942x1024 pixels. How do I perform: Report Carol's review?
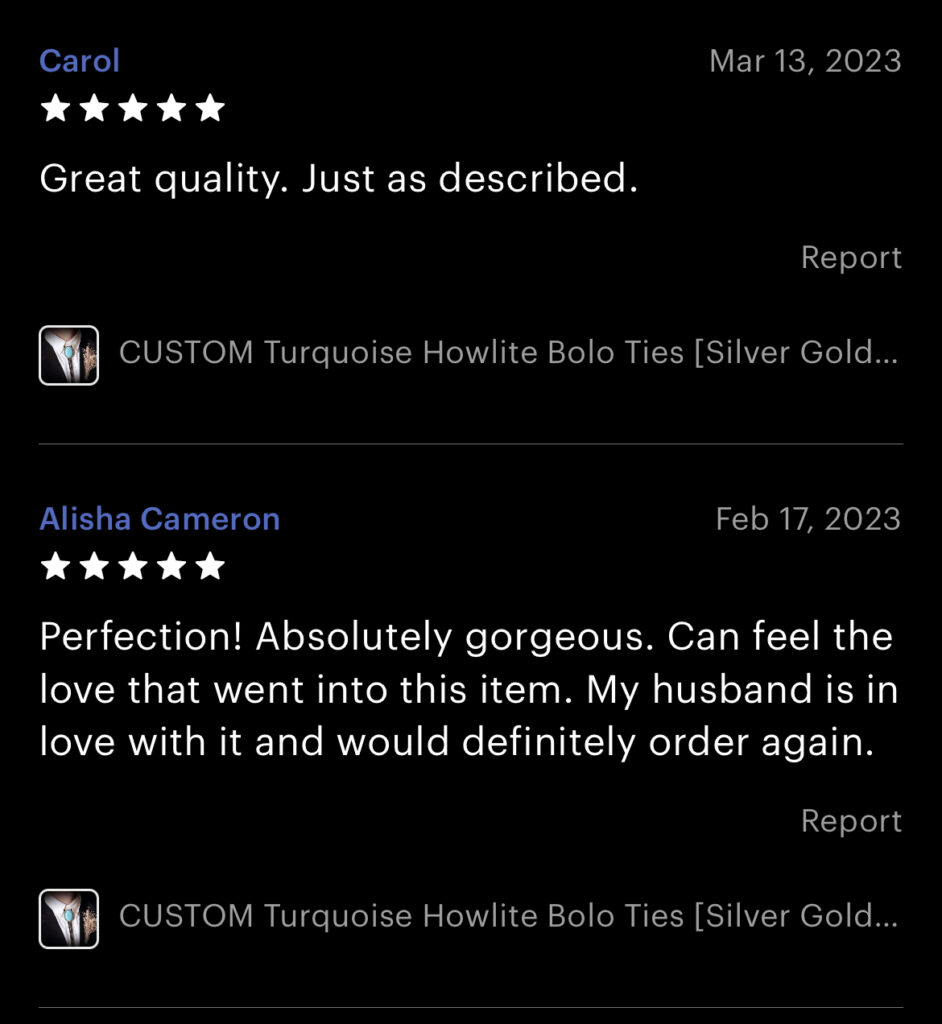(x=851, y=257)
